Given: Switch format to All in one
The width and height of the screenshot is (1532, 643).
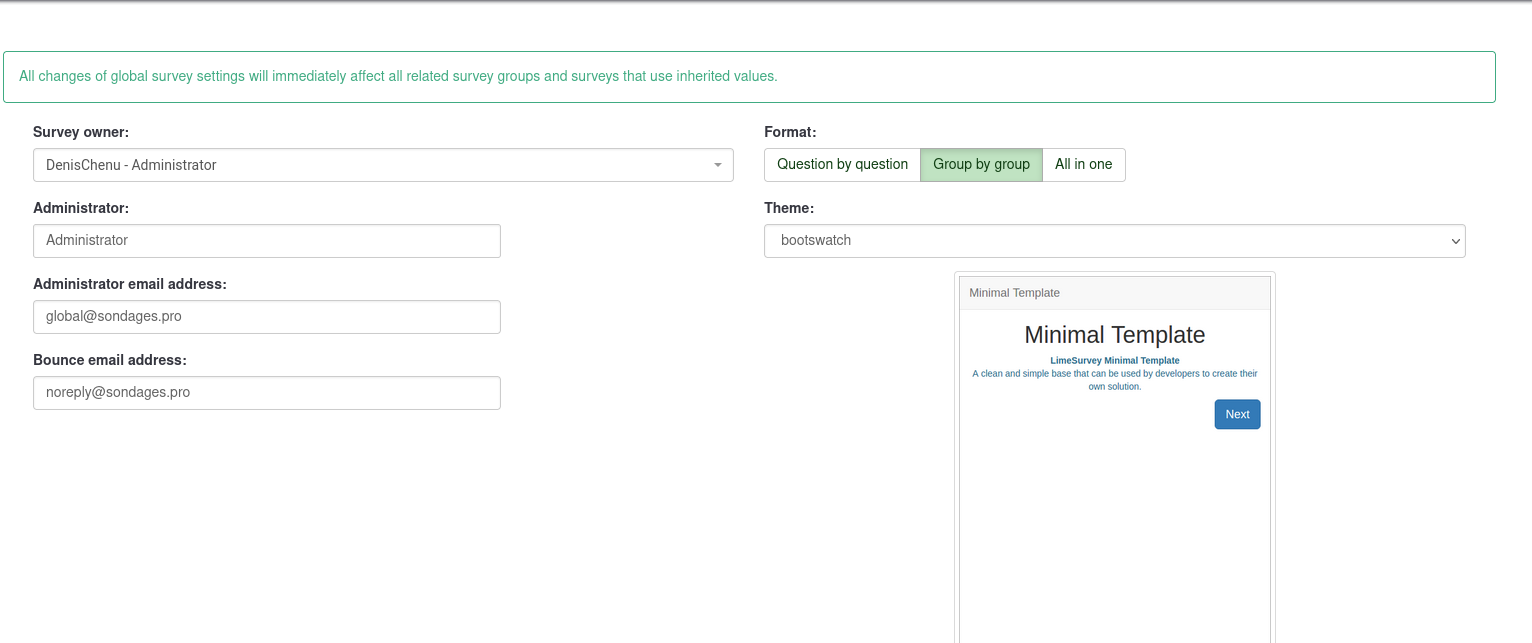Looking at the screenshot, I should (1083, 165).
